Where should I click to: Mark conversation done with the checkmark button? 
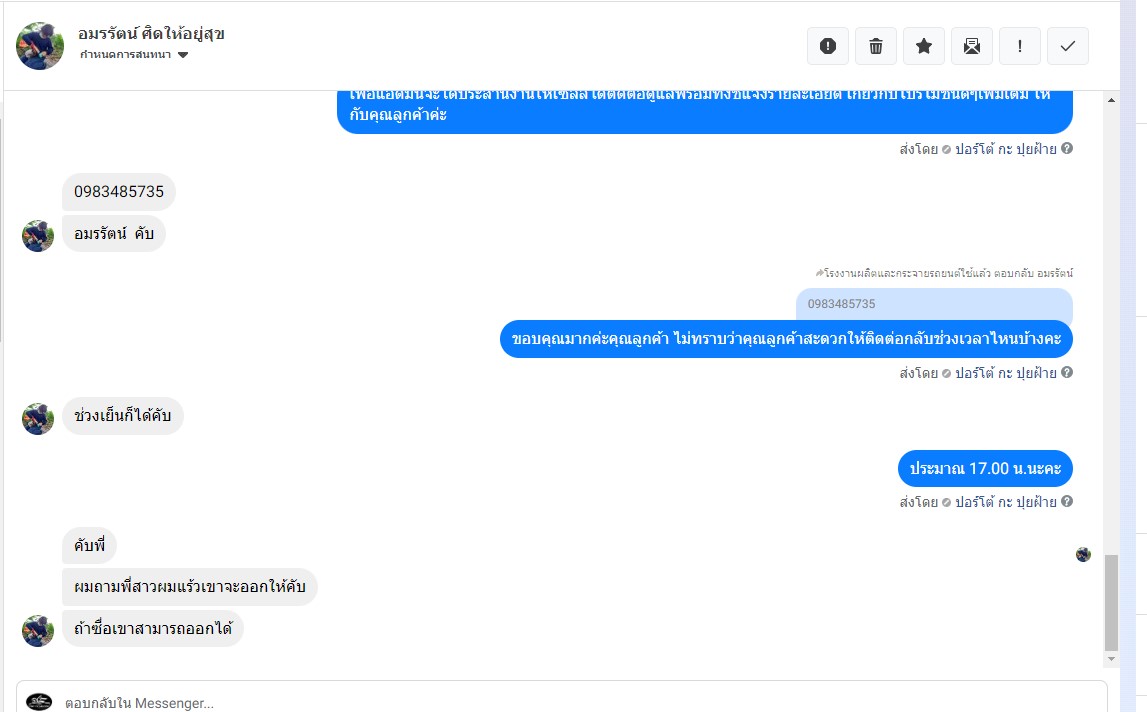pyautogui.click(x=1068, y=46)
